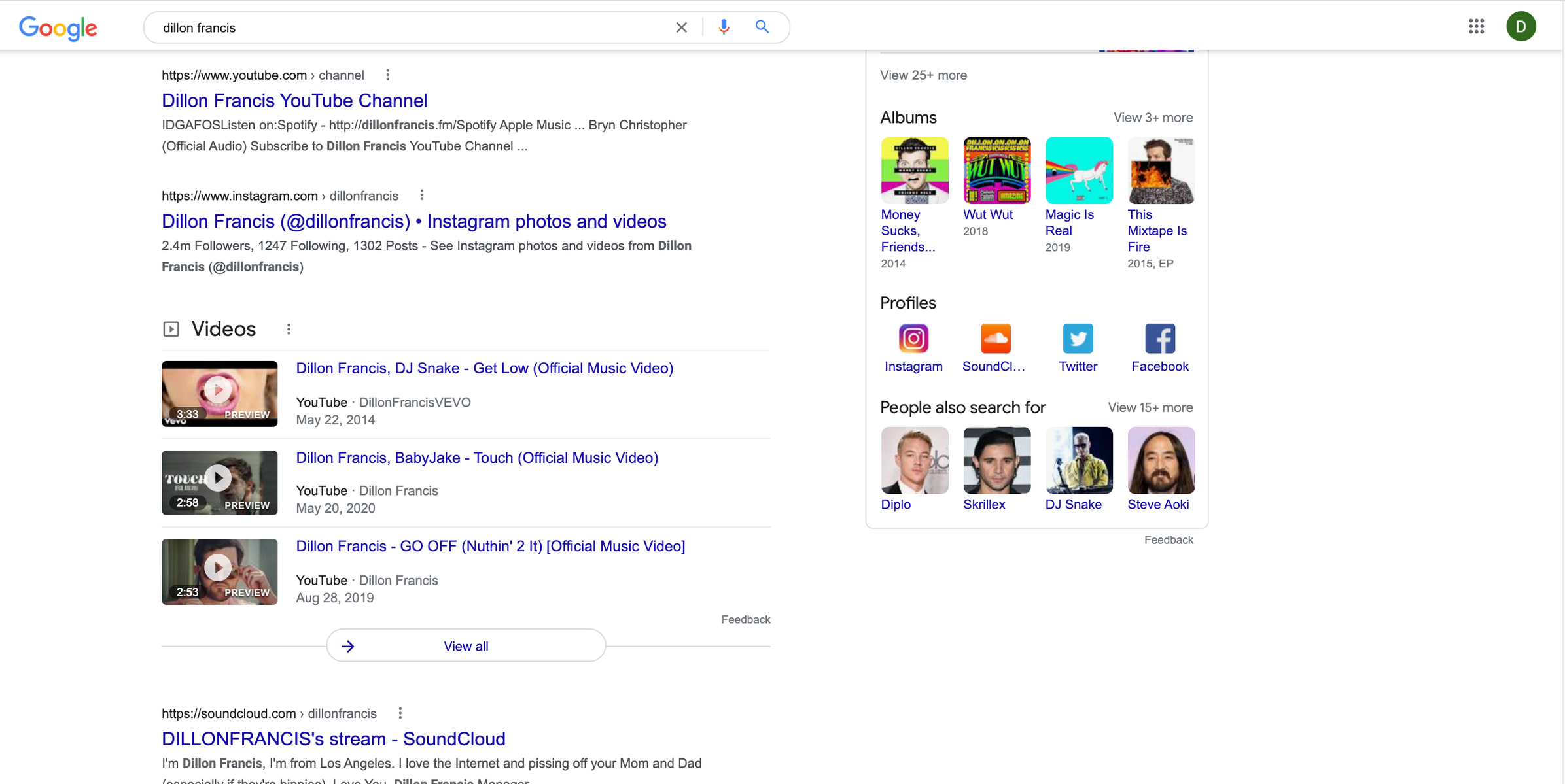Open the Google apps grid

click(x=1476, y=26)
